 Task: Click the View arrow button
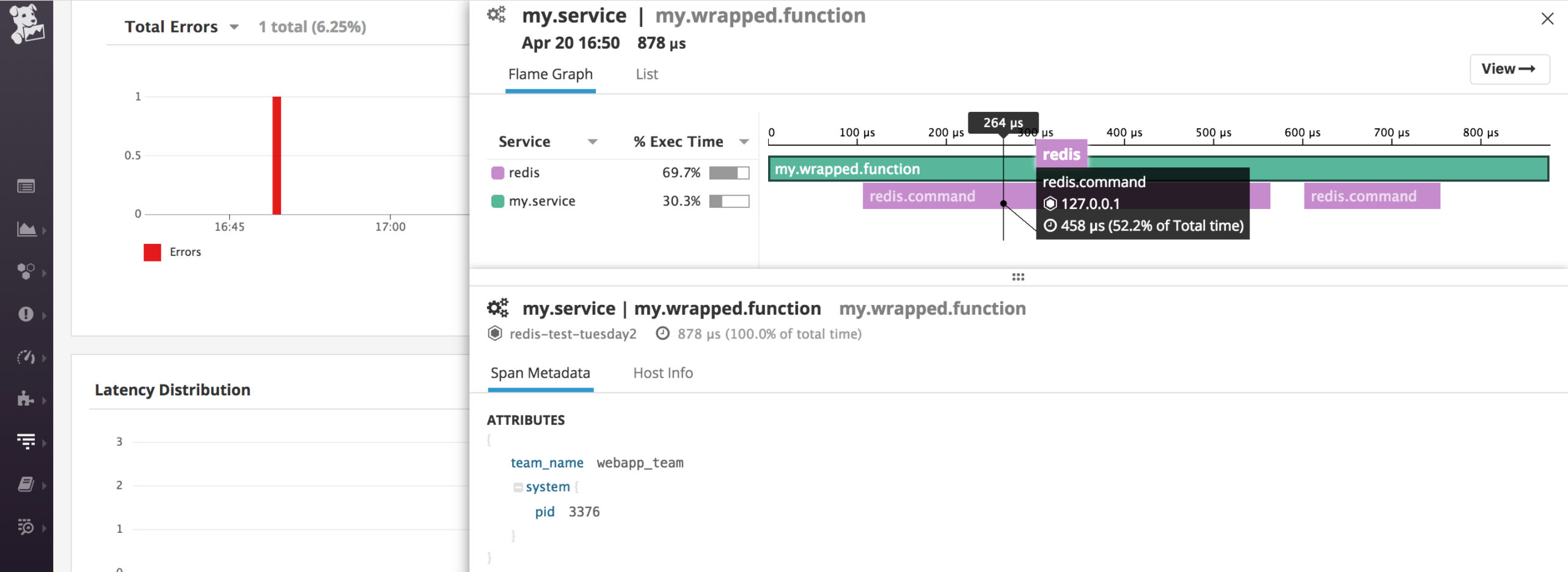[x=1509, y=68]
